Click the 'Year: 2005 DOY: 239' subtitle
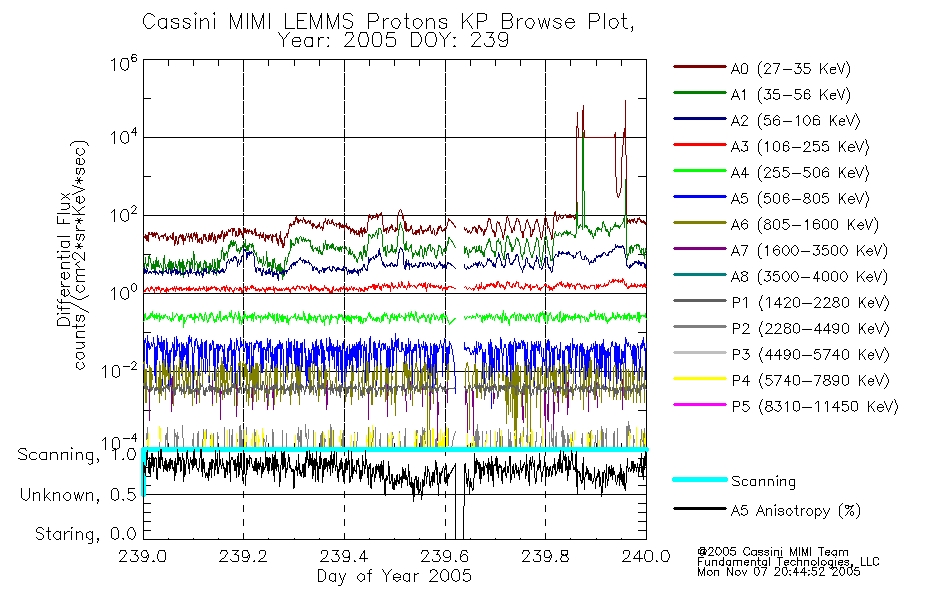 (x=393, y=41)
